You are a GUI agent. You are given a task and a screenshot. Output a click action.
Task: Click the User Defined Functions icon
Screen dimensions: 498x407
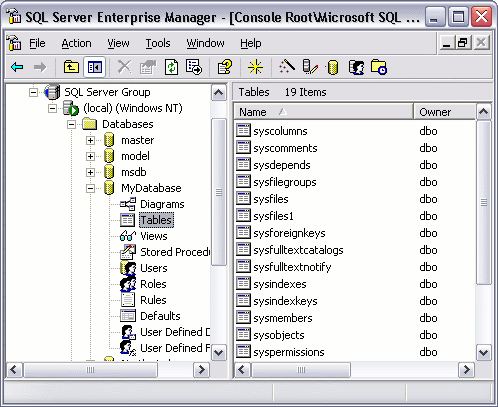point(128,348)
